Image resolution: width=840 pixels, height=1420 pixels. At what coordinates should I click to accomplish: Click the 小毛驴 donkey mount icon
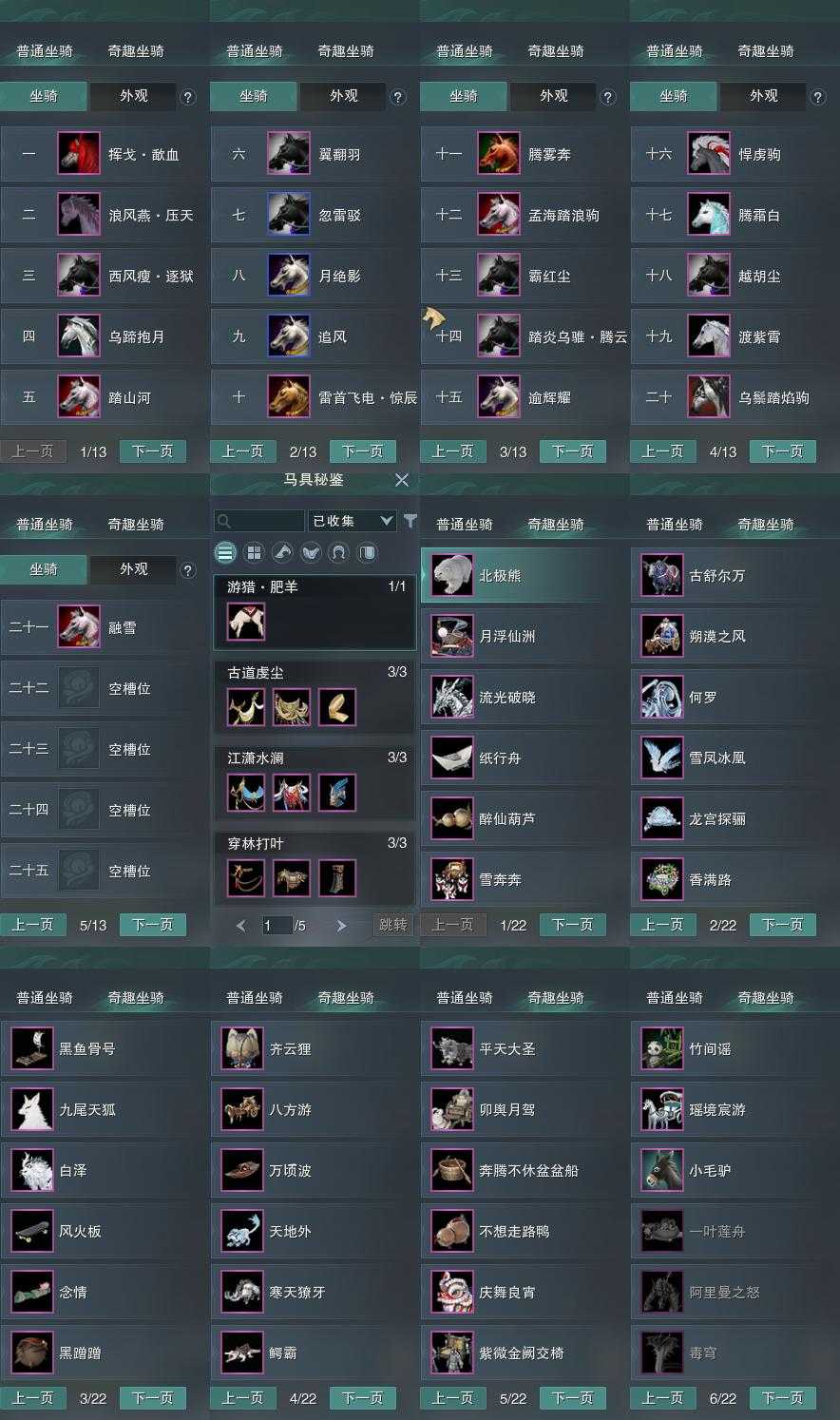662,1170
